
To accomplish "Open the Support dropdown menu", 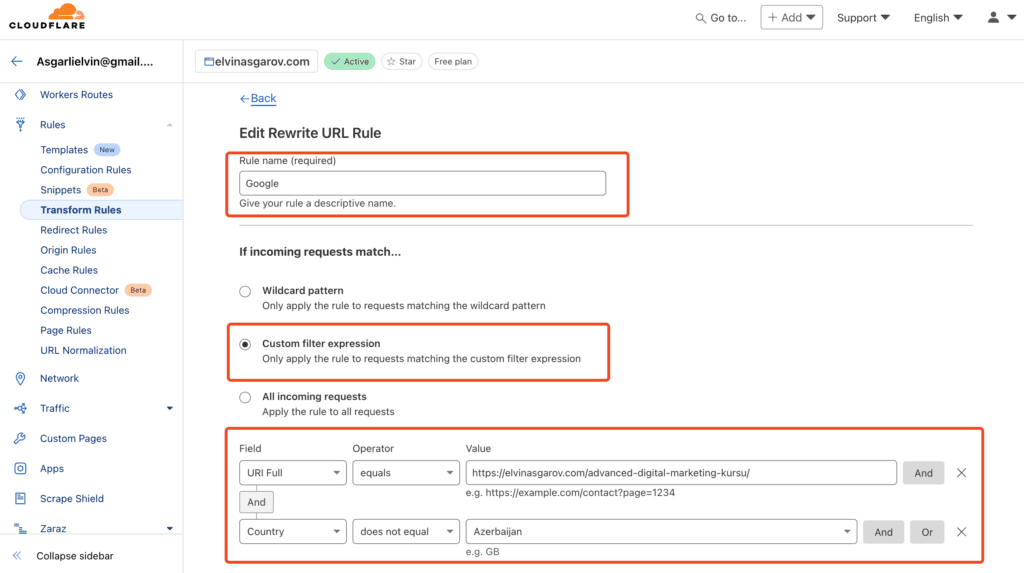I will [x=863, y=18].
